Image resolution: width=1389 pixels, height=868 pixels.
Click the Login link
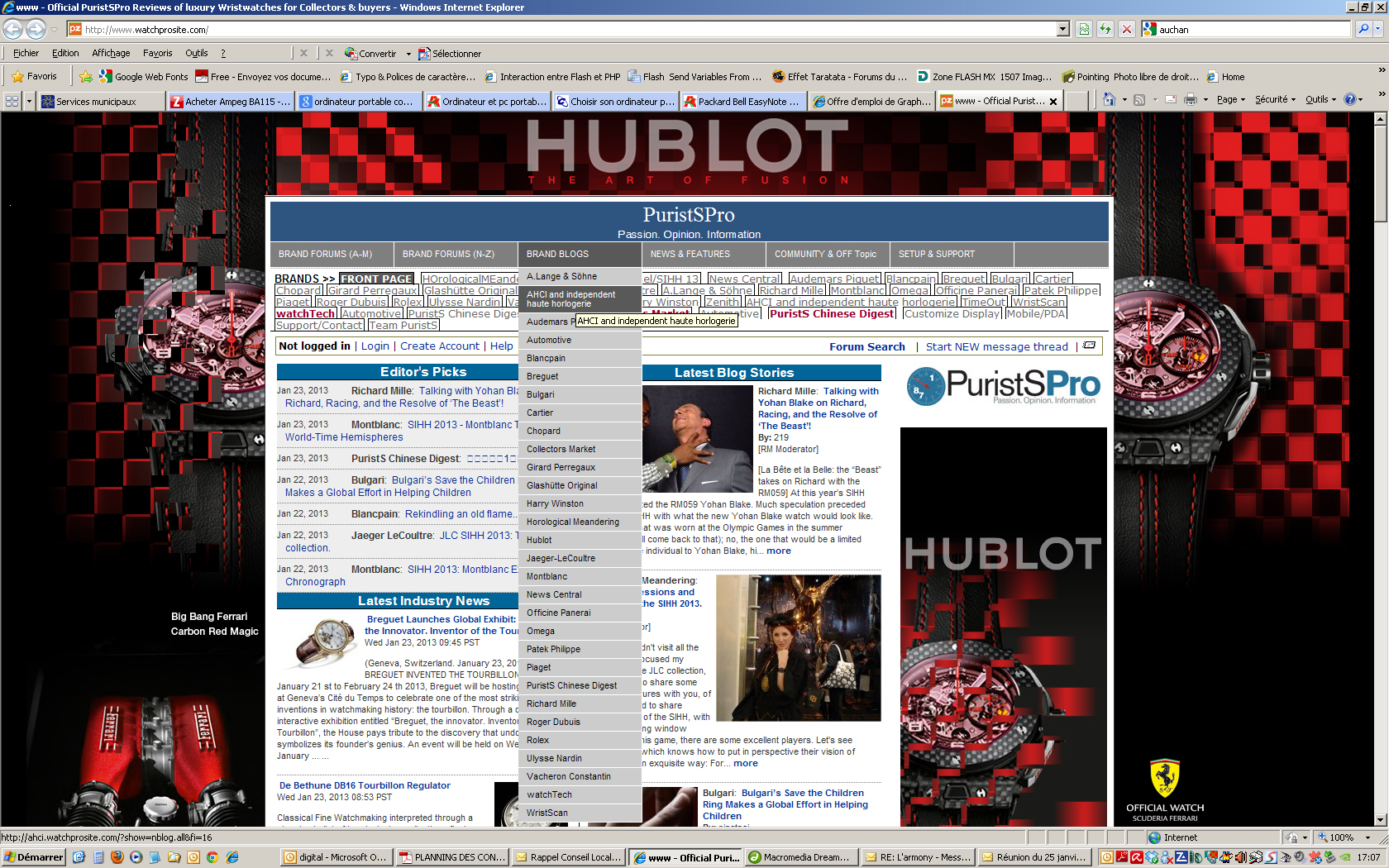(x=375, y=346)
